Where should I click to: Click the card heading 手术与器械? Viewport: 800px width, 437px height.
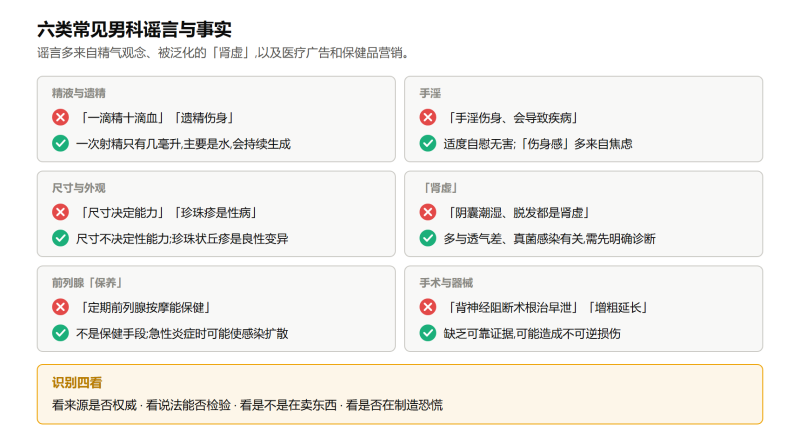point(446,283)
